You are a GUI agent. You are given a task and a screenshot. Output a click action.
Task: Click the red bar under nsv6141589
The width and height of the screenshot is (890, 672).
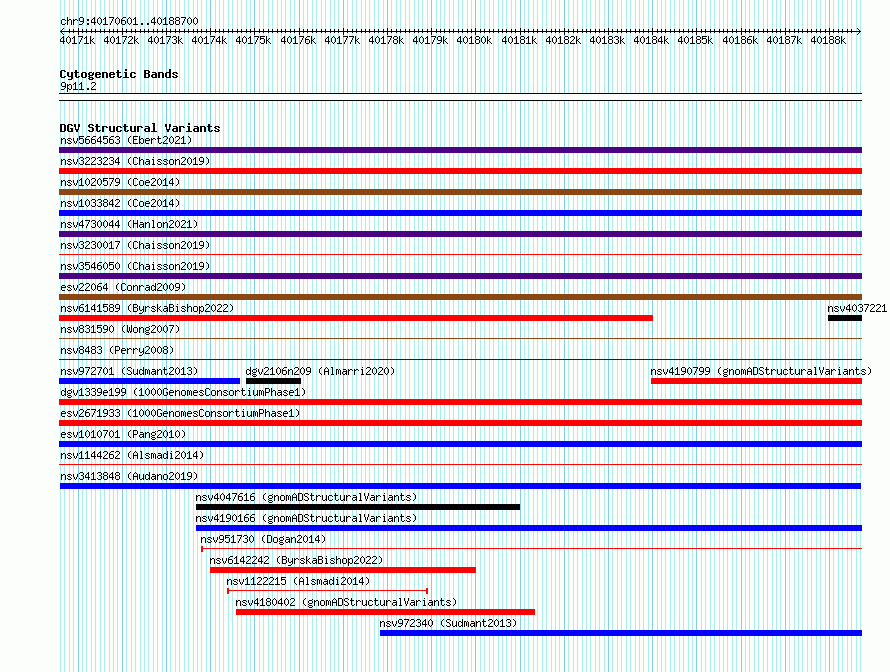(x=356, y=318)
